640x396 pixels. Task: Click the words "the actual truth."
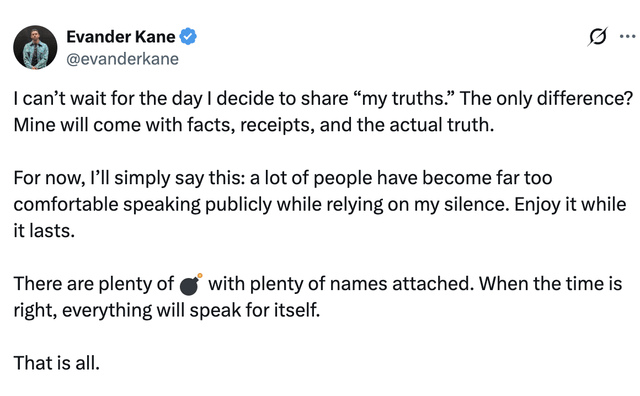pyautogui.click(x=426, y=125)
